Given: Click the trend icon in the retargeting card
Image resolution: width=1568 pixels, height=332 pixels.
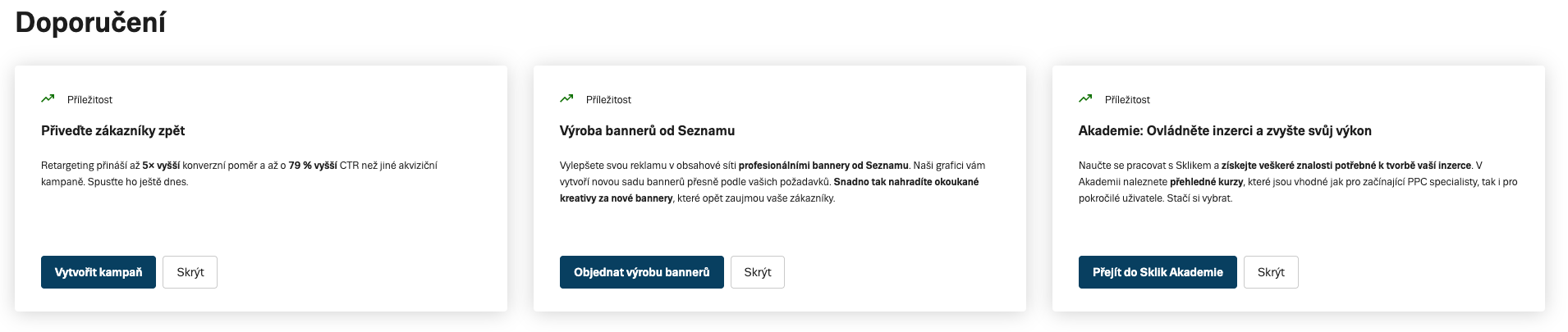Looking at the screenshot, I should click(x=48, y=99).
